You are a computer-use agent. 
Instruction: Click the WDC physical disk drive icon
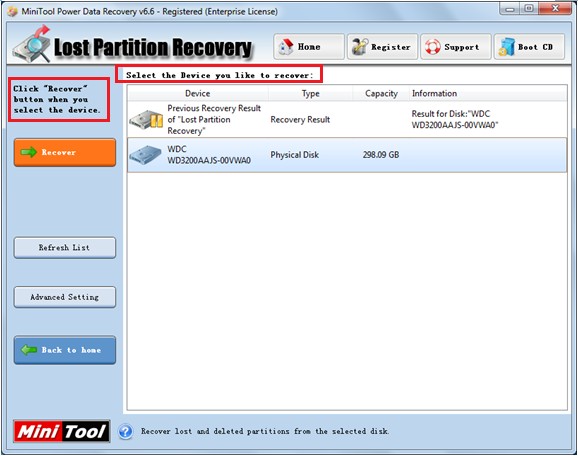pos(145,155)
